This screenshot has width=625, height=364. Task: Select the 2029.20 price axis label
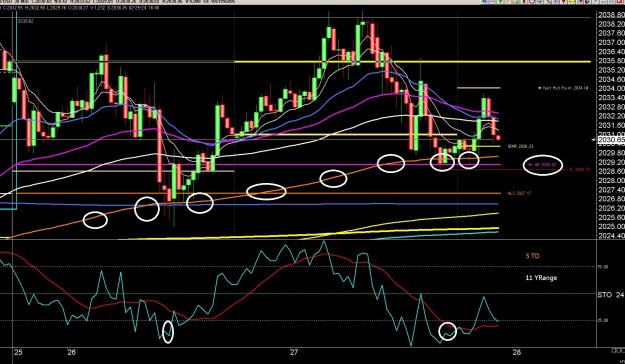(x=611, y=162)
